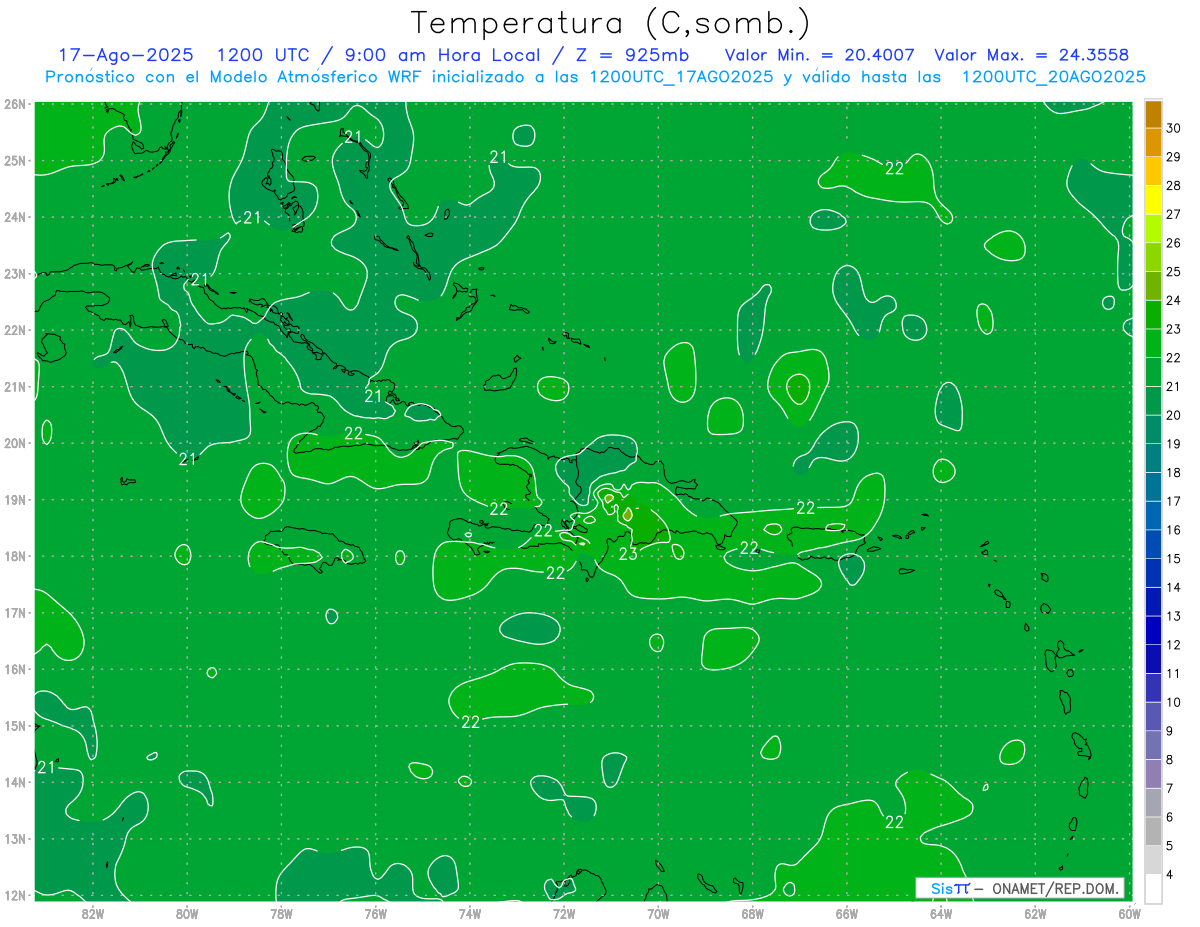The height and width of the screenshot is (927, 1200).
Task: Click the green legend band between 21 and 22
Action: click(1153, 372)
